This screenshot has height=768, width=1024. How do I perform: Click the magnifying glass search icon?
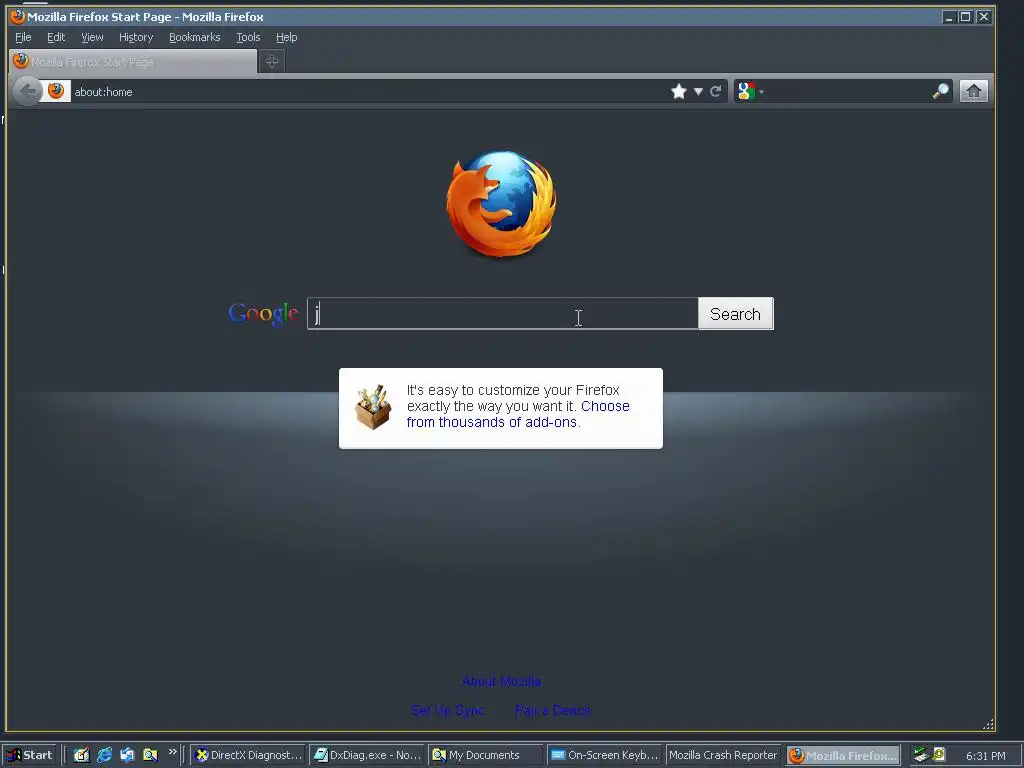coord(940,91)
